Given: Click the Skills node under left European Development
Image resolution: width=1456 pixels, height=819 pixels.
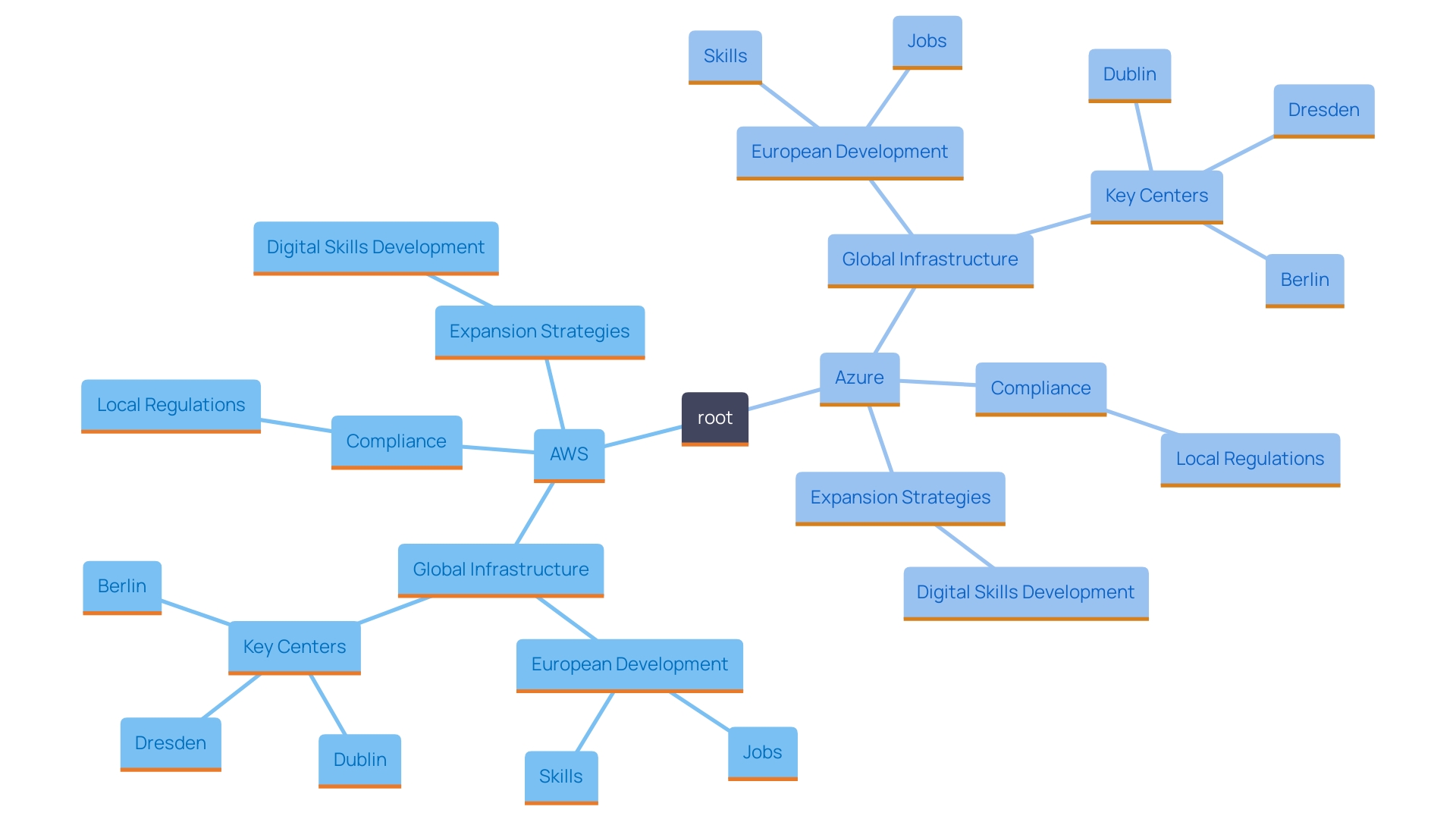Looking at the screenshot, I should click(562, 771).
